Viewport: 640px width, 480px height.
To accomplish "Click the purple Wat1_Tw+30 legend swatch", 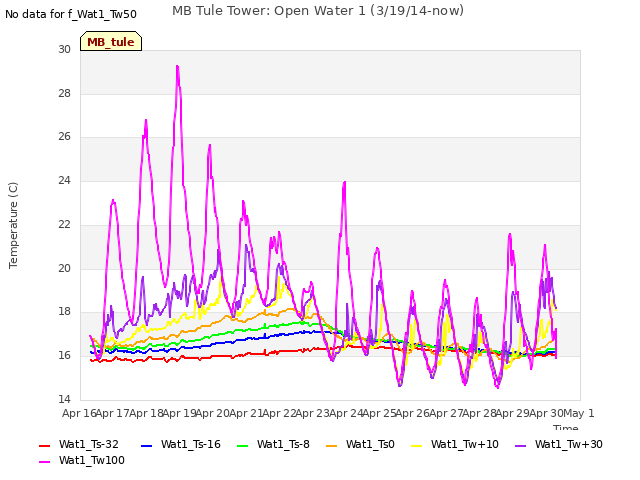I will click(x=520, y=446).
